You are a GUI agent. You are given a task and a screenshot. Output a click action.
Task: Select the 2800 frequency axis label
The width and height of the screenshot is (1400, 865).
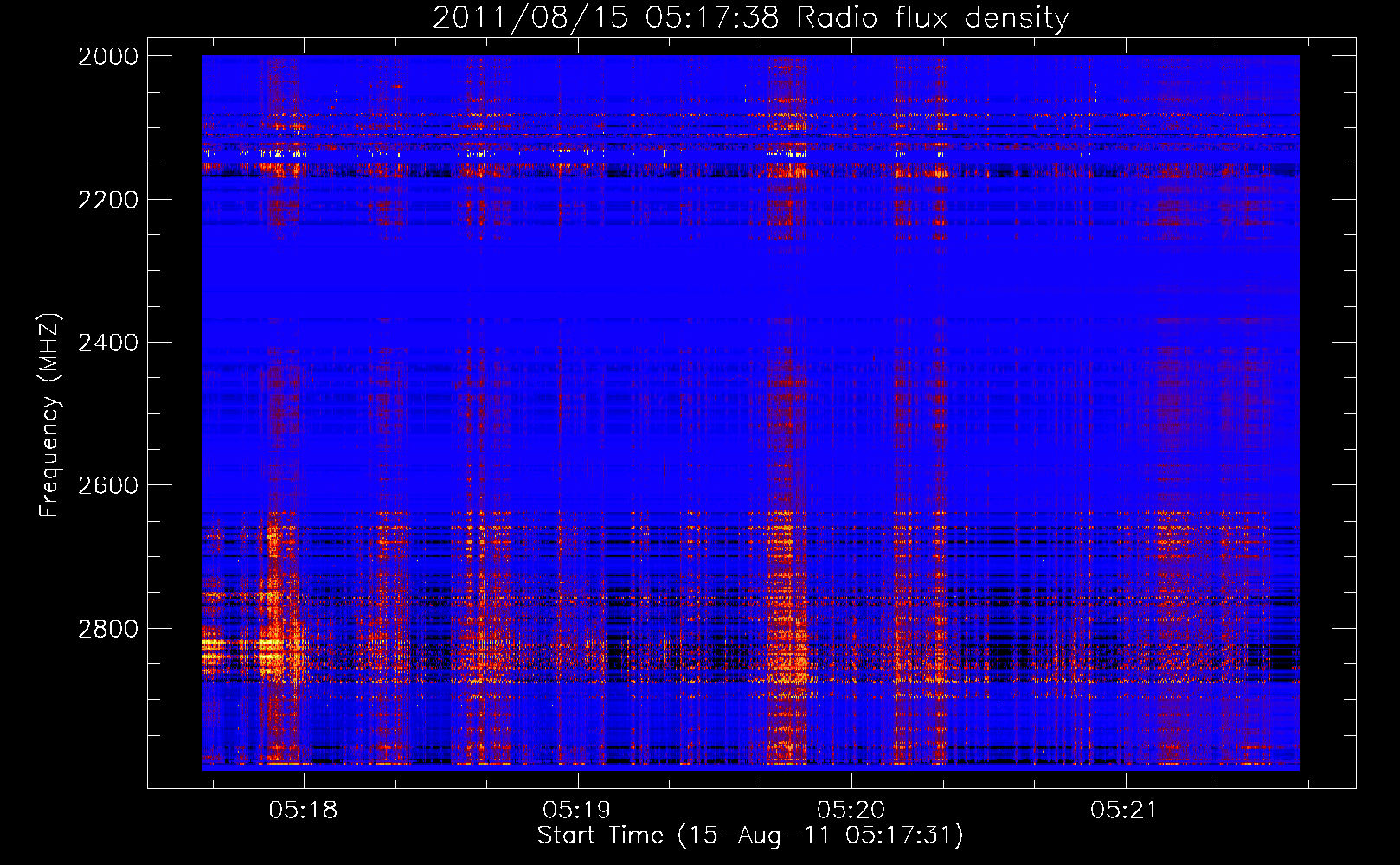[x=108, y=629]
